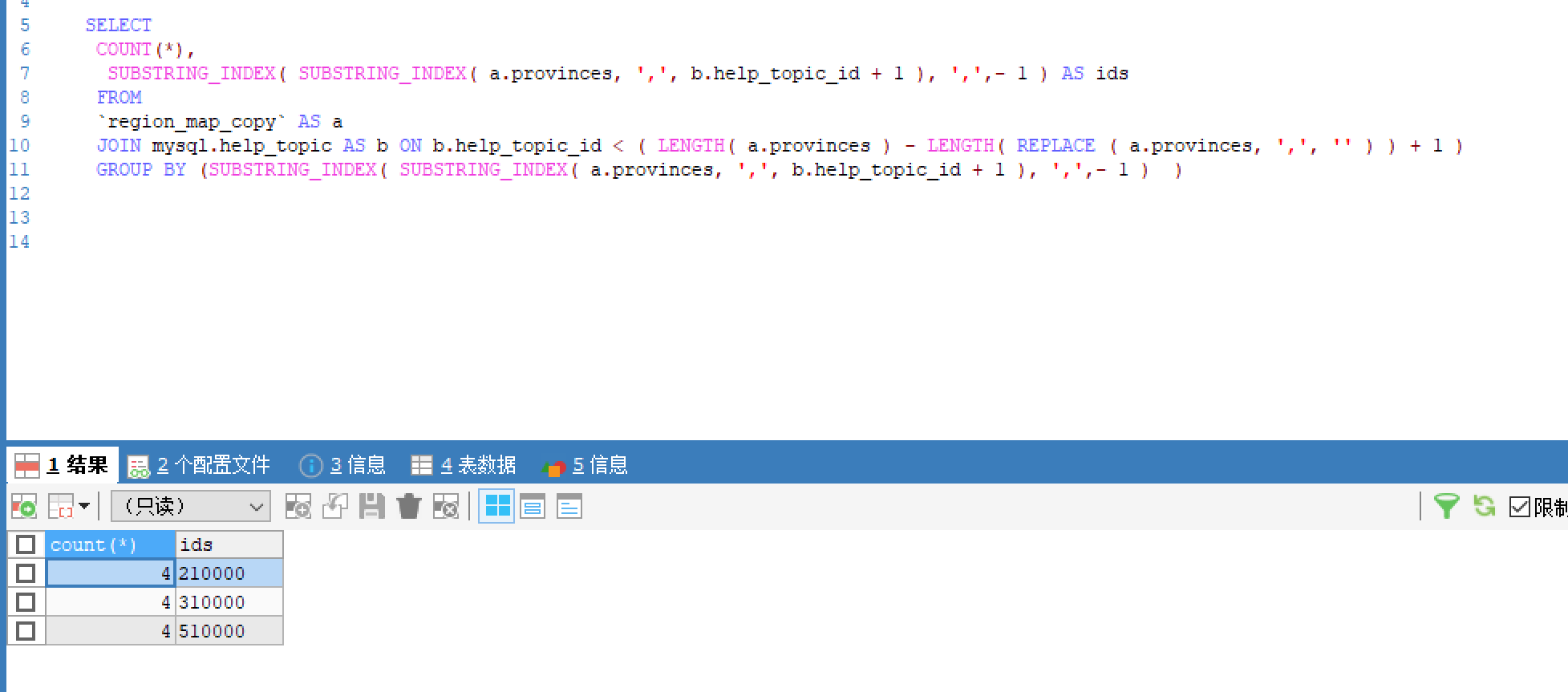The height and width of the screenshot is (692, 1568).
Task: Click the JOIN keyword on line 10
Action: click(x=119, y=146)
